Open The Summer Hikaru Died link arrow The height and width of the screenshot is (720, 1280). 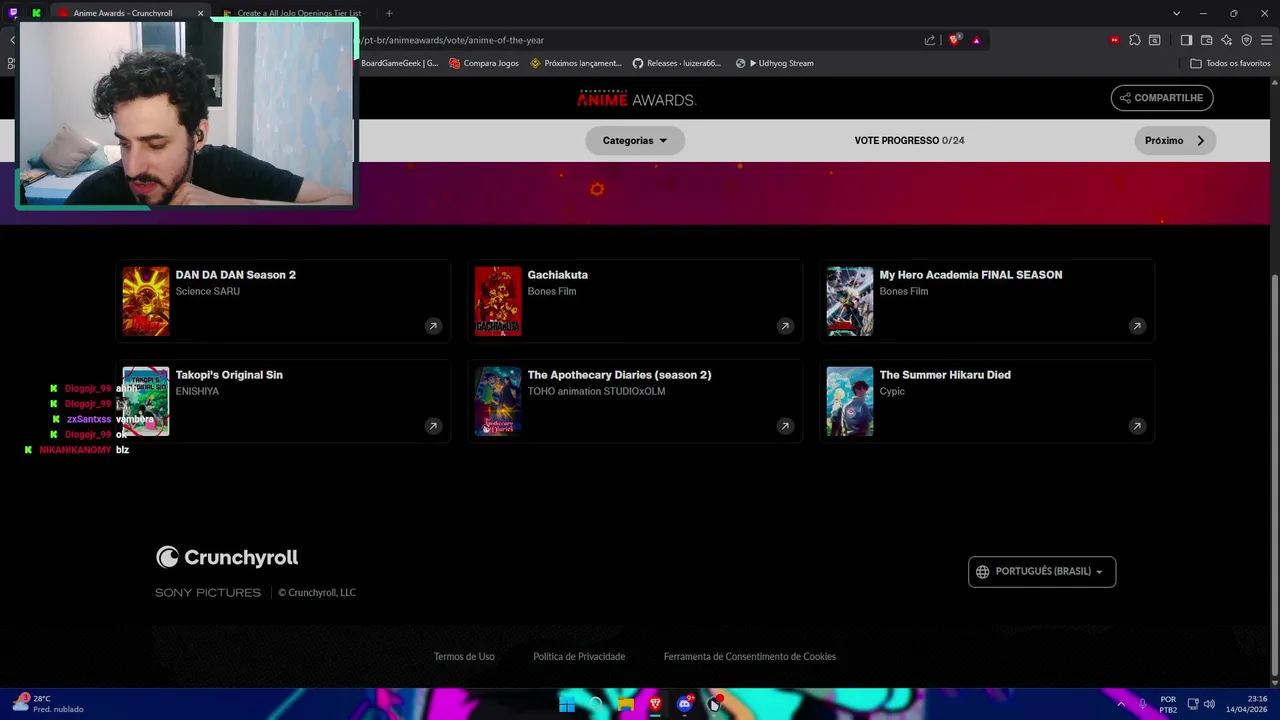click(1137, 426)
